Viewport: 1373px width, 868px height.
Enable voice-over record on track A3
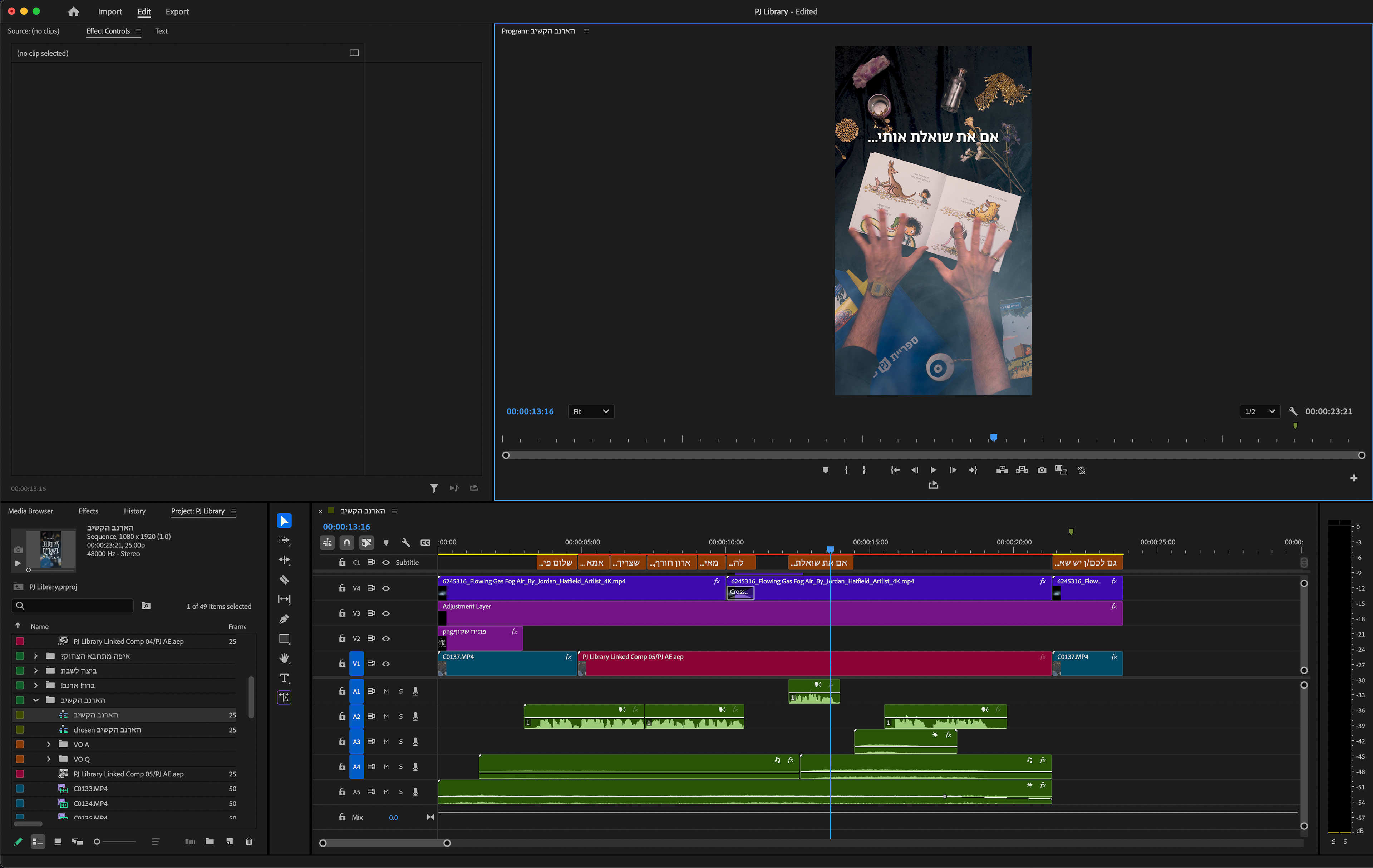click(415, 741)
